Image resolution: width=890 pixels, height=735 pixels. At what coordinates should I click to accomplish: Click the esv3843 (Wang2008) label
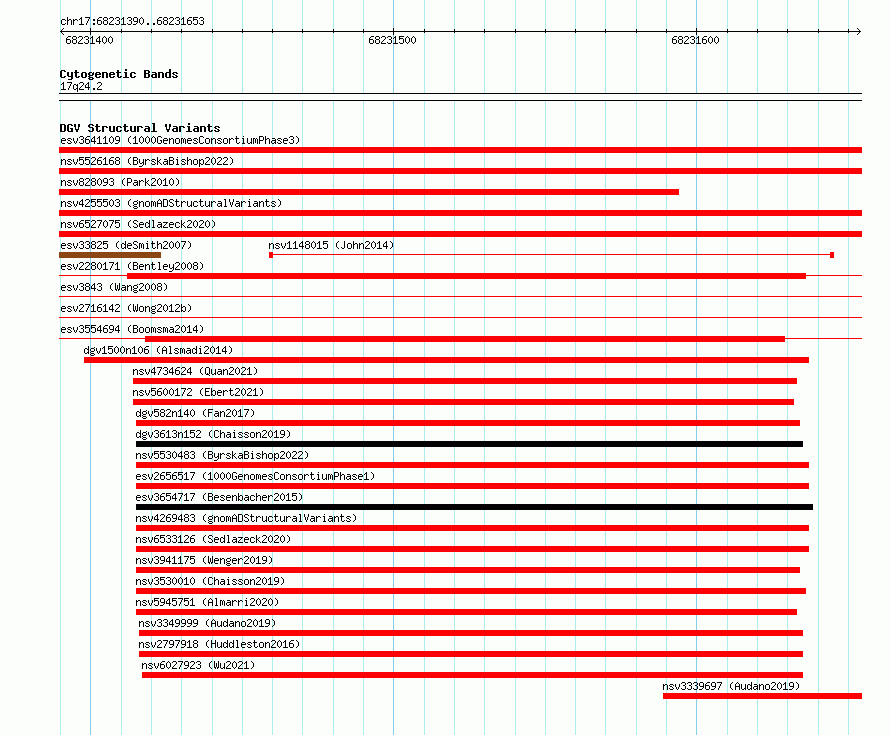click(x=114, y=287)
